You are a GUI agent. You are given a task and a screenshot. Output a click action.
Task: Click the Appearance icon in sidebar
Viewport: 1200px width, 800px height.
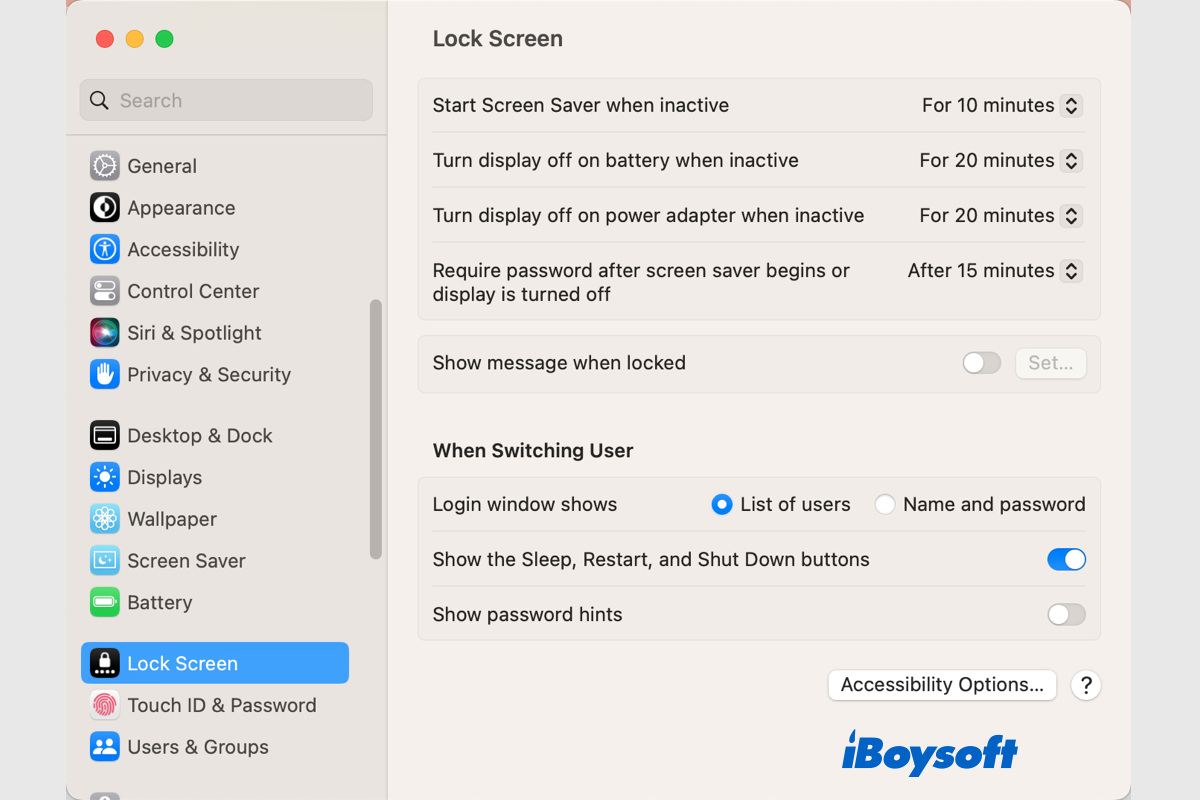pyautogui.click(x=104, y=208)
